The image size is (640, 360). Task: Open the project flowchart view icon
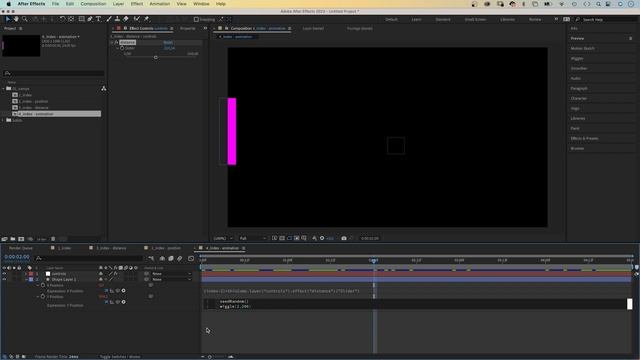(x=104, y=89)
